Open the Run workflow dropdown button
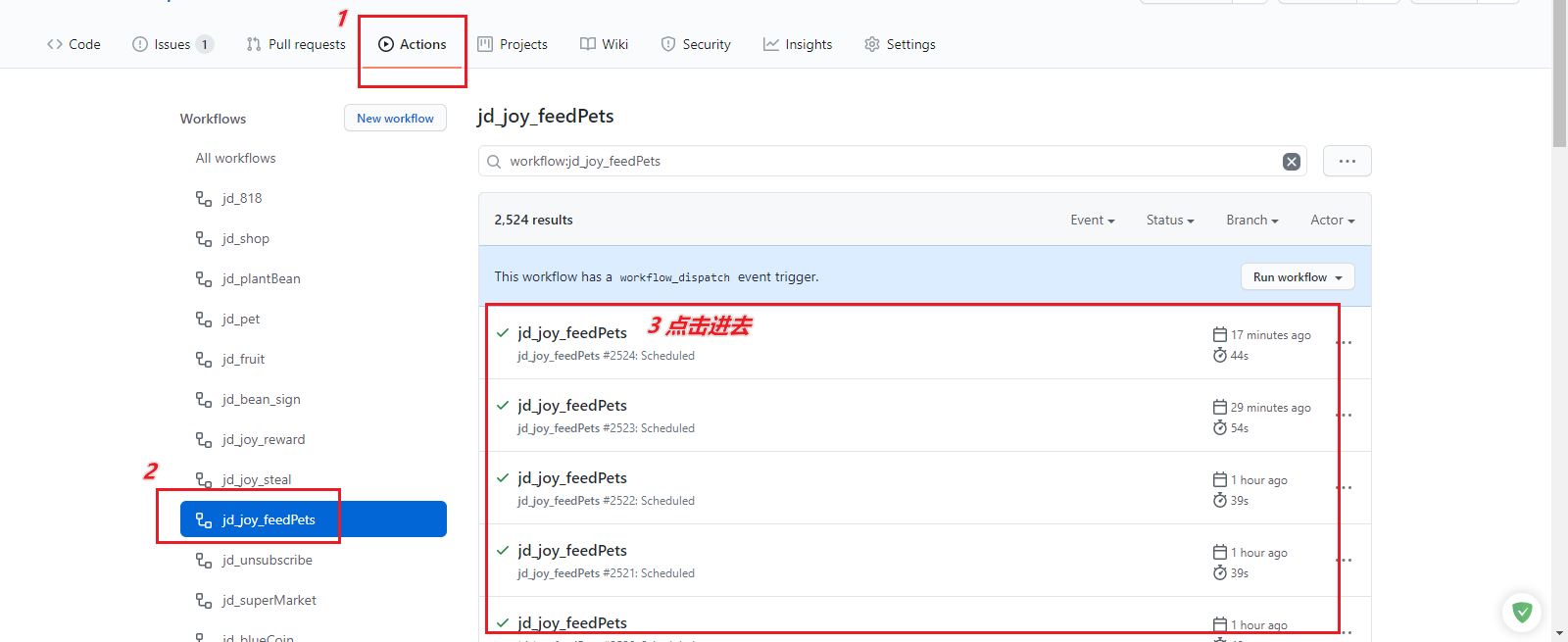Image resolution: width=1568 pixels, height=642 pixels. pos(1298,277)
